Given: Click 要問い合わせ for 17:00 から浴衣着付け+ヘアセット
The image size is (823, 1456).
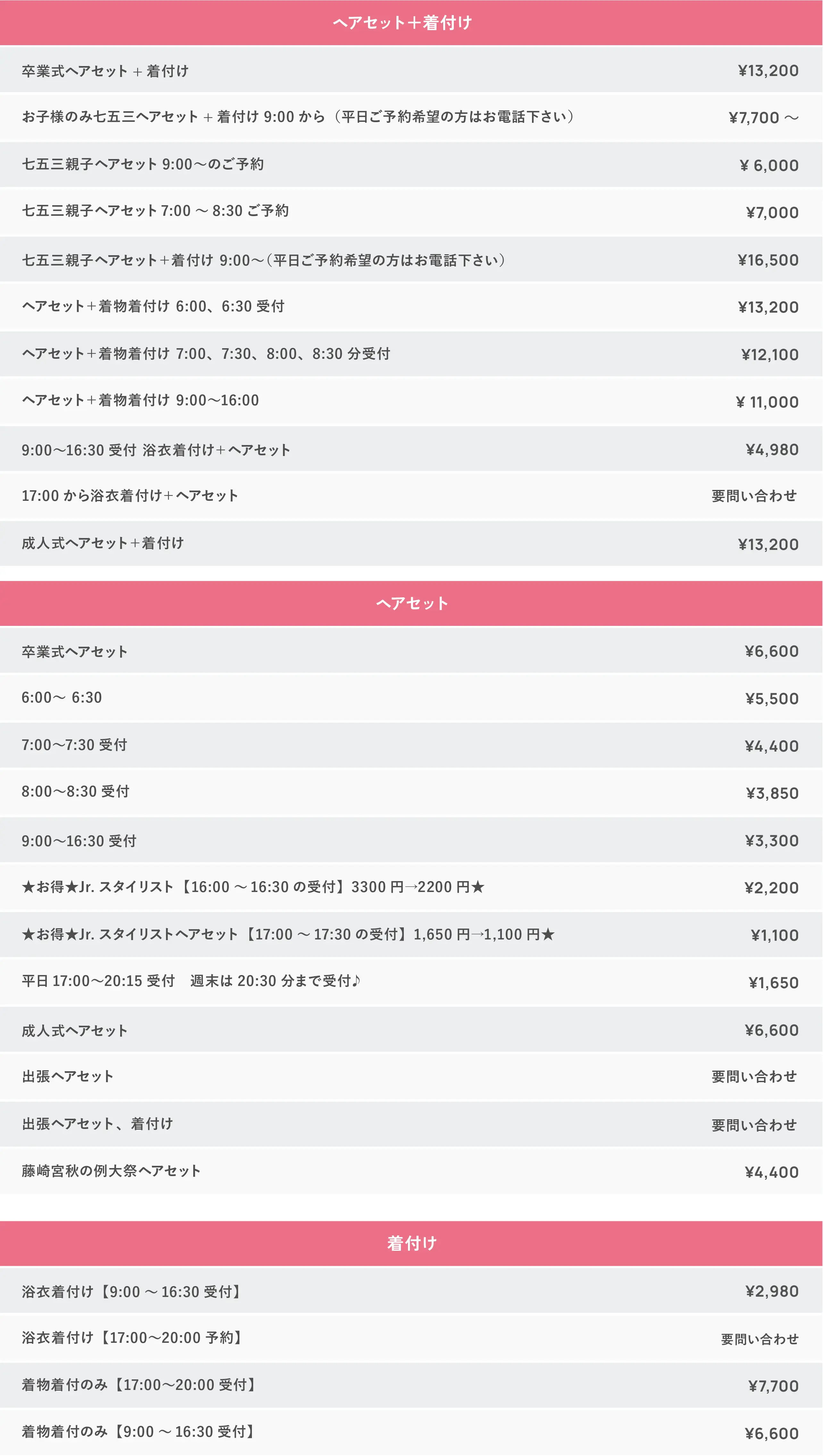Looking at the screenshot, I should coord(754,496).
